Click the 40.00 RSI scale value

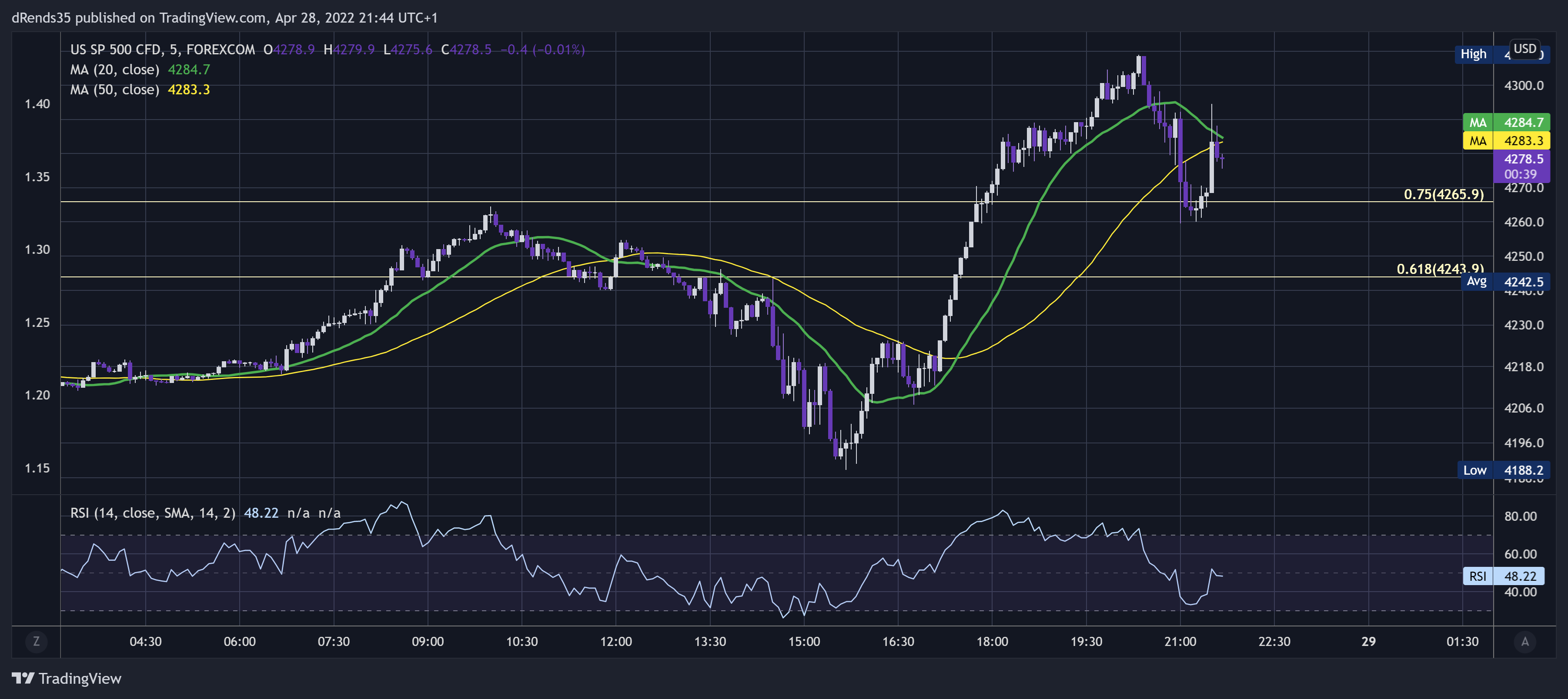point(1521,592)
